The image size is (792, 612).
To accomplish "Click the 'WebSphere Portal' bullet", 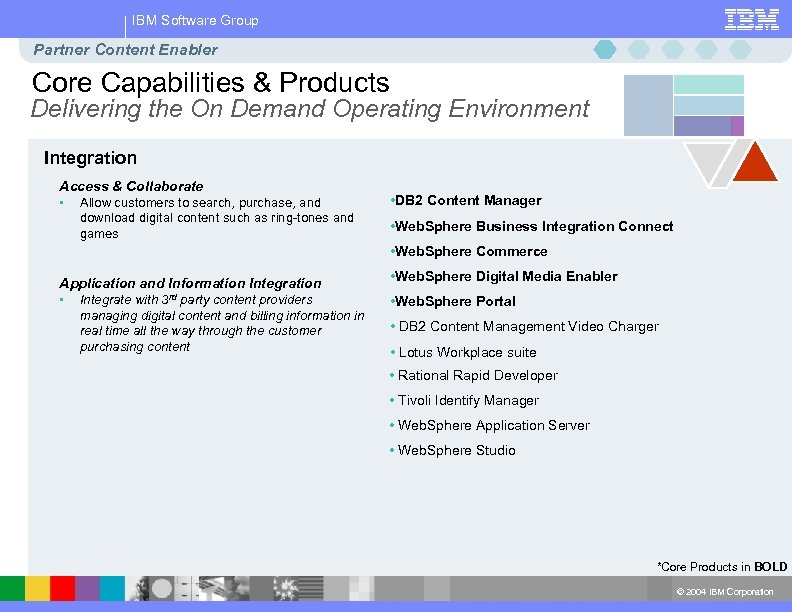I will tap(453, 301).
